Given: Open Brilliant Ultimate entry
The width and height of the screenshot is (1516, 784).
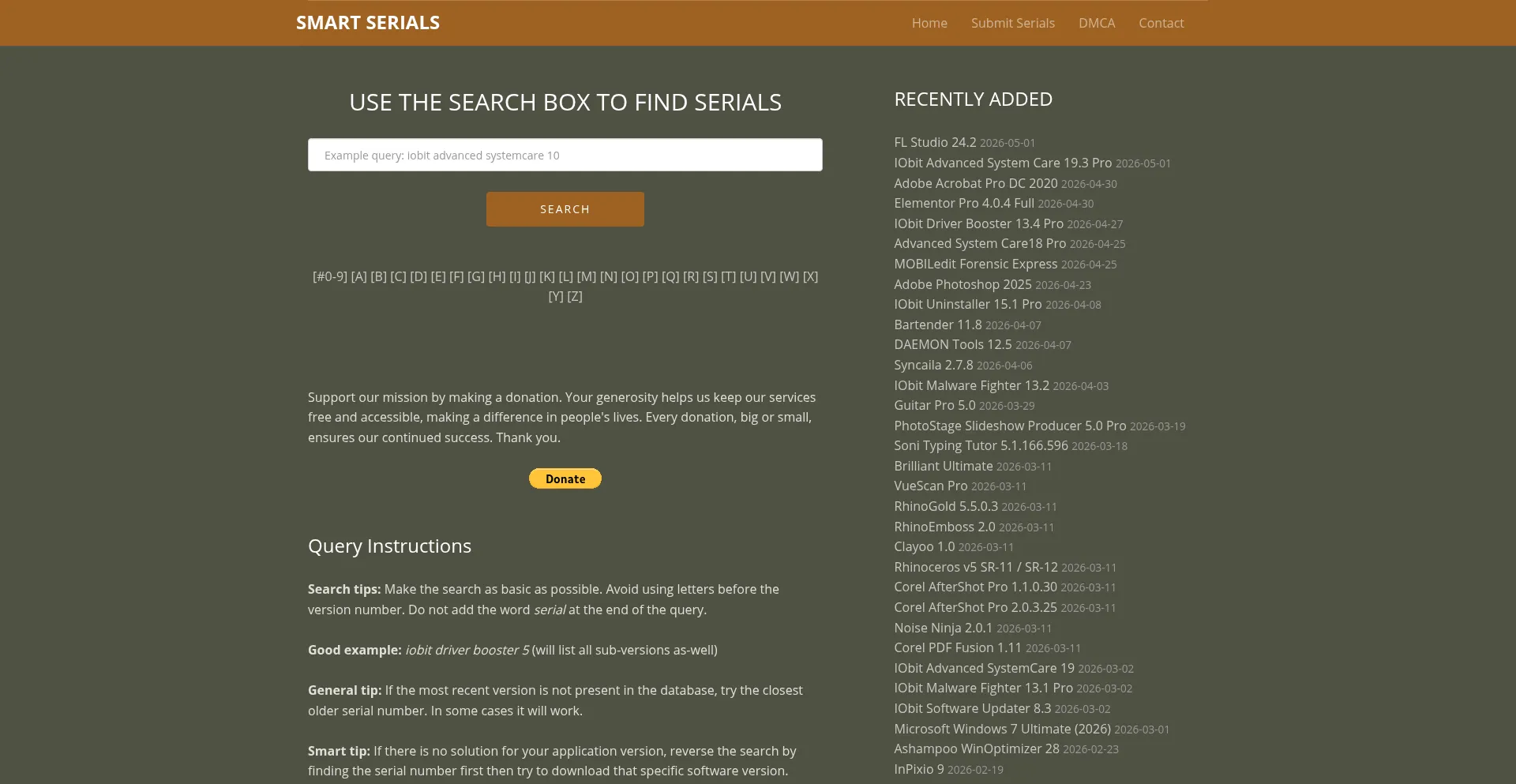Looking at the screenshot, I should coord(944,466).
